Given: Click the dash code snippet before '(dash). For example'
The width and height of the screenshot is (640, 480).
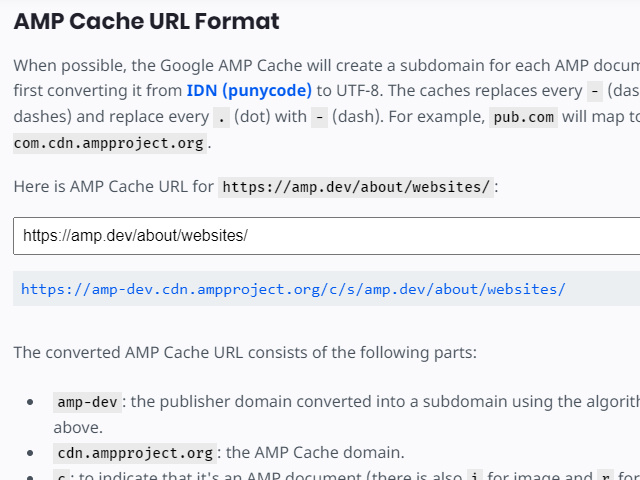Looking at the screenshot, I should pos(320,116).
